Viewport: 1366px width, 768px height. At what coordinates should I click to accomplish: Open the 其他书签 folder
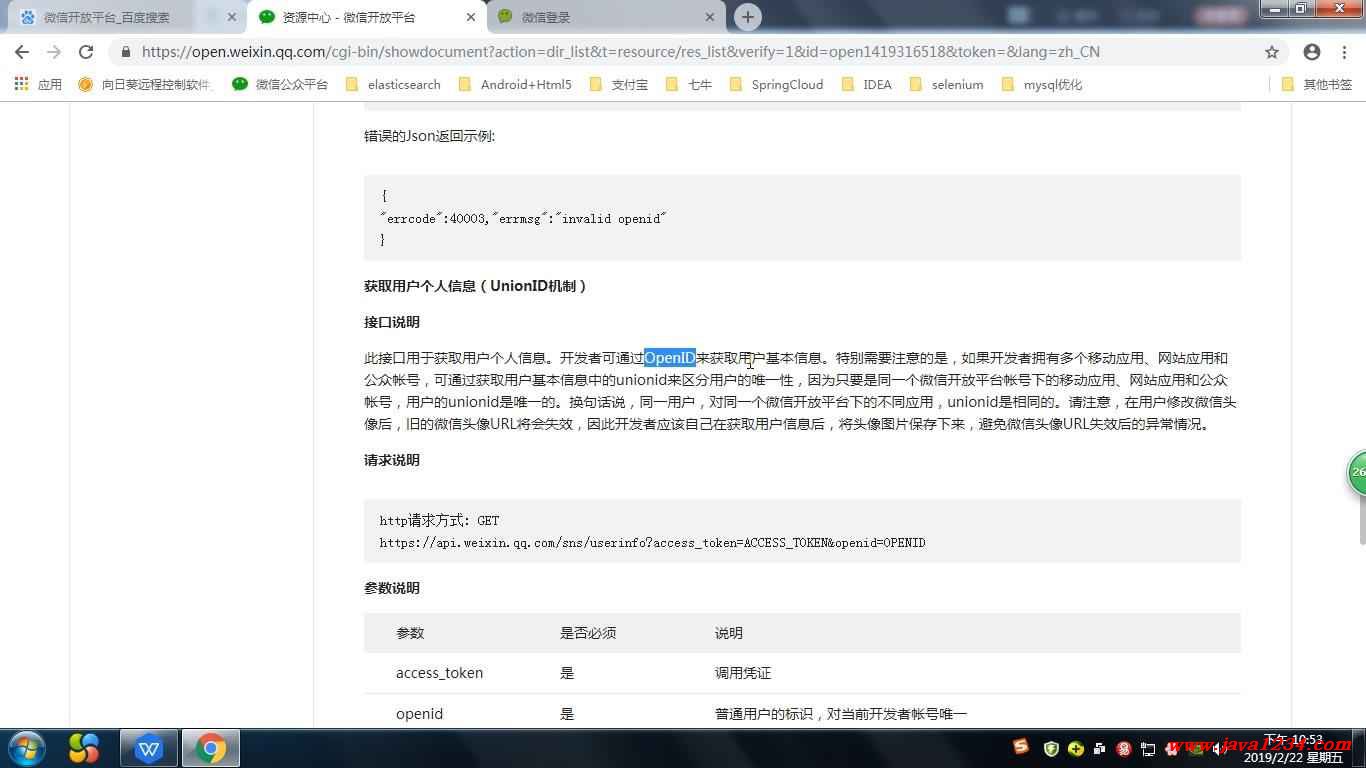1316,84
